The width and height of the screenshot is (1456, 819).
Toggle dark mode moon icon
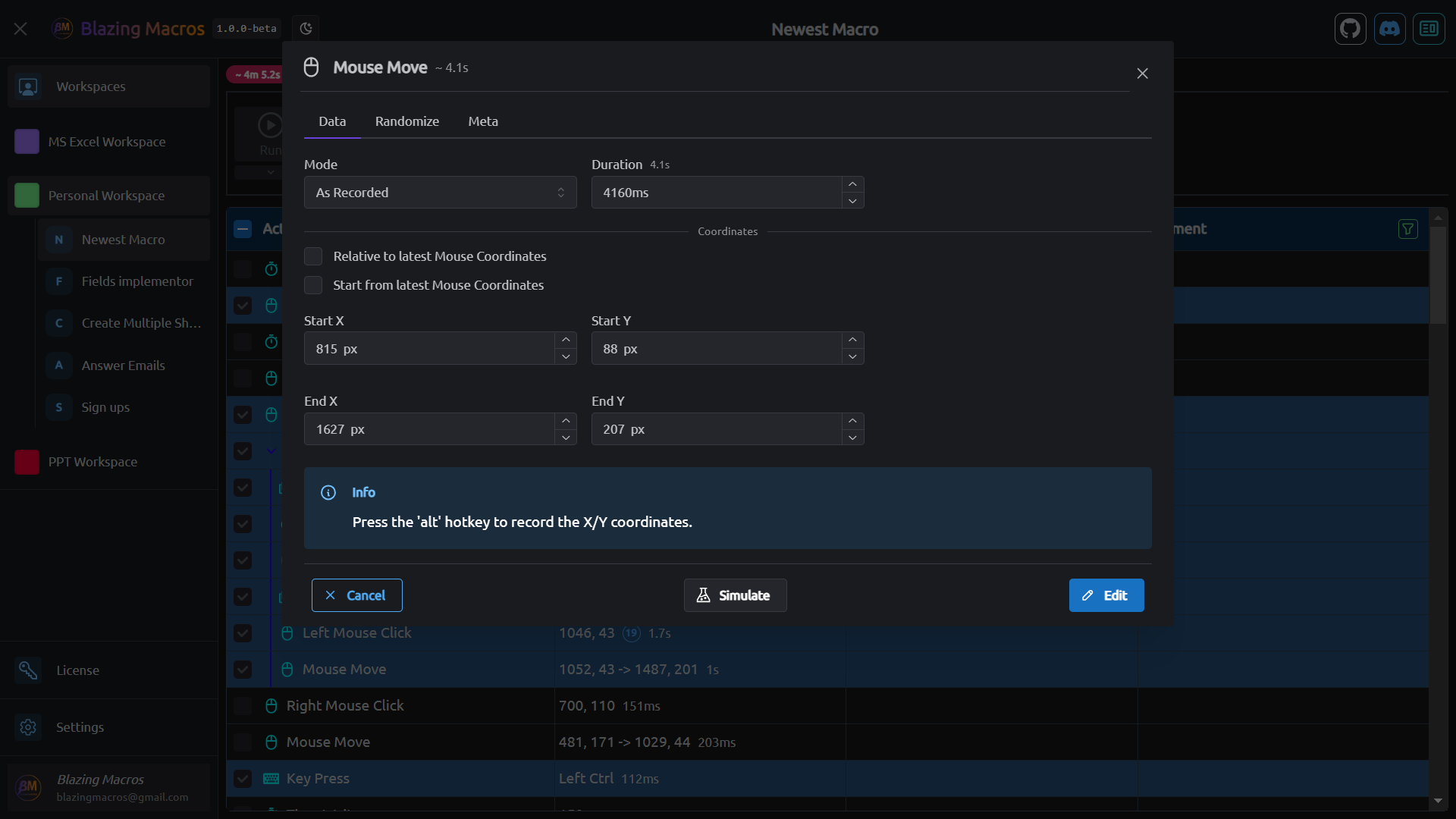coord(306,29)
